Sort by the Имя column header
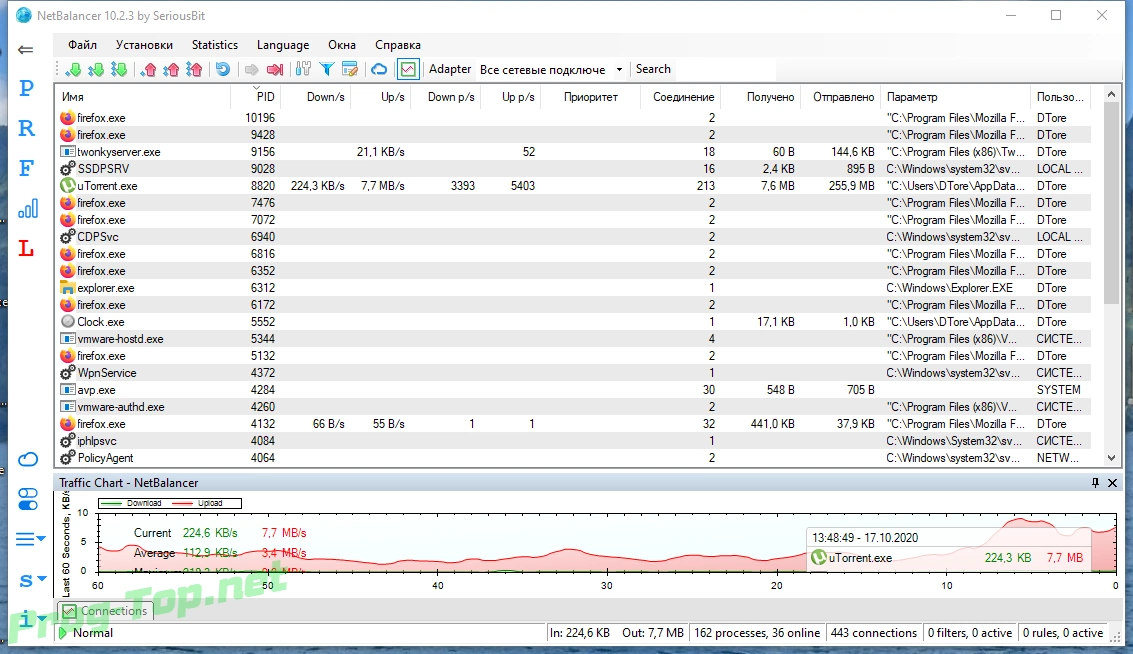 (143, 97)
